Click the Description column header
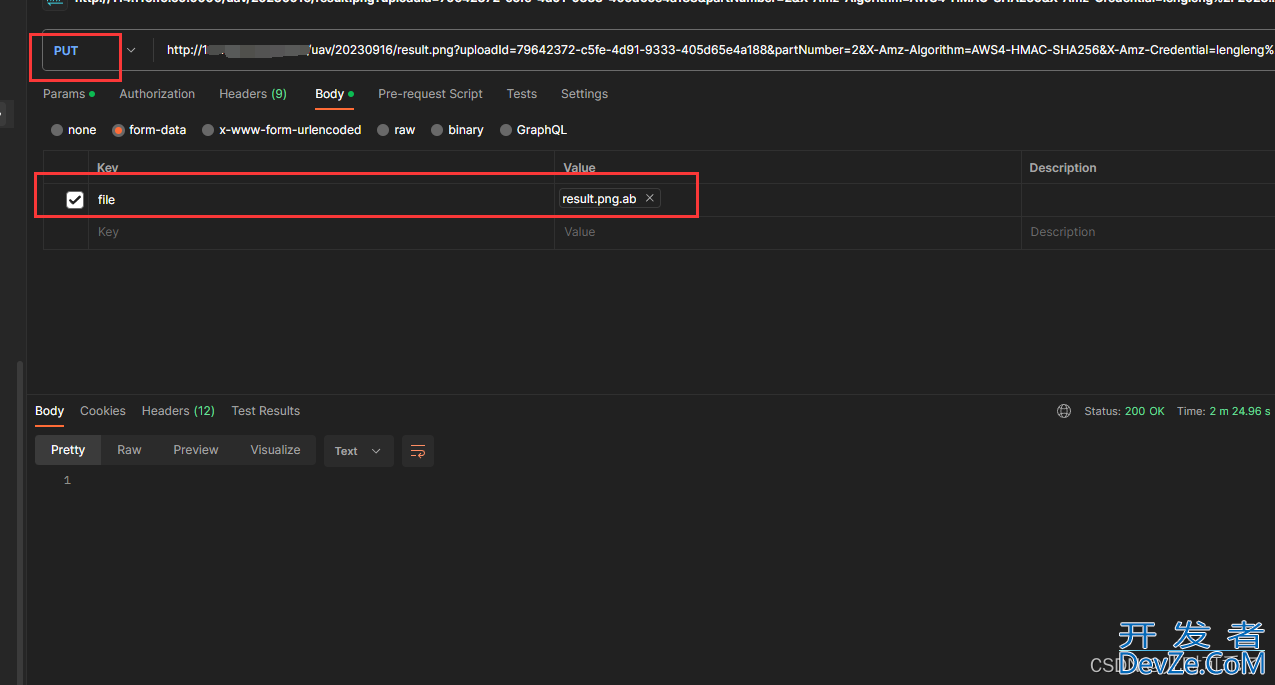 pos(1063,168)
